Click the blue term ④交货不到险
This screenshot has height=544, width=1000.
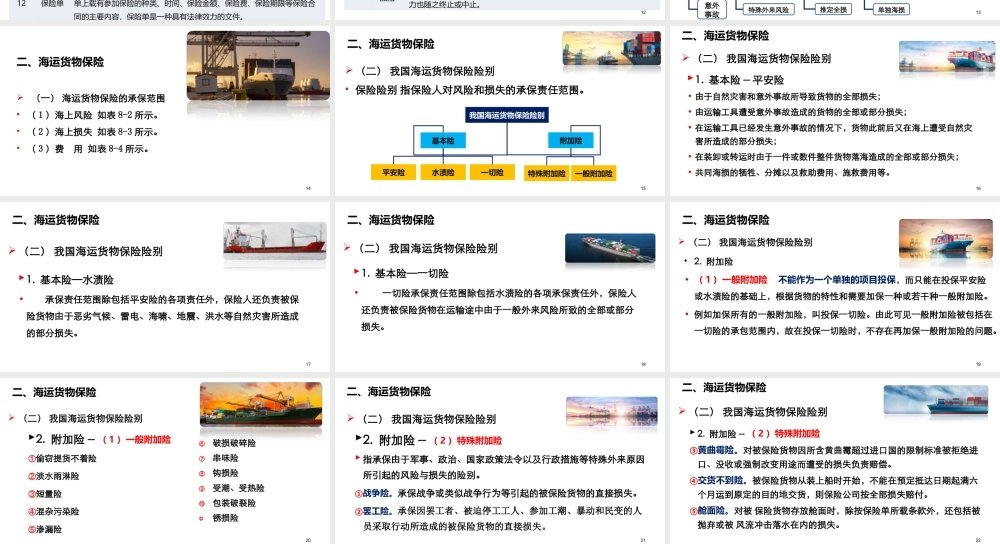pos(716,480)
